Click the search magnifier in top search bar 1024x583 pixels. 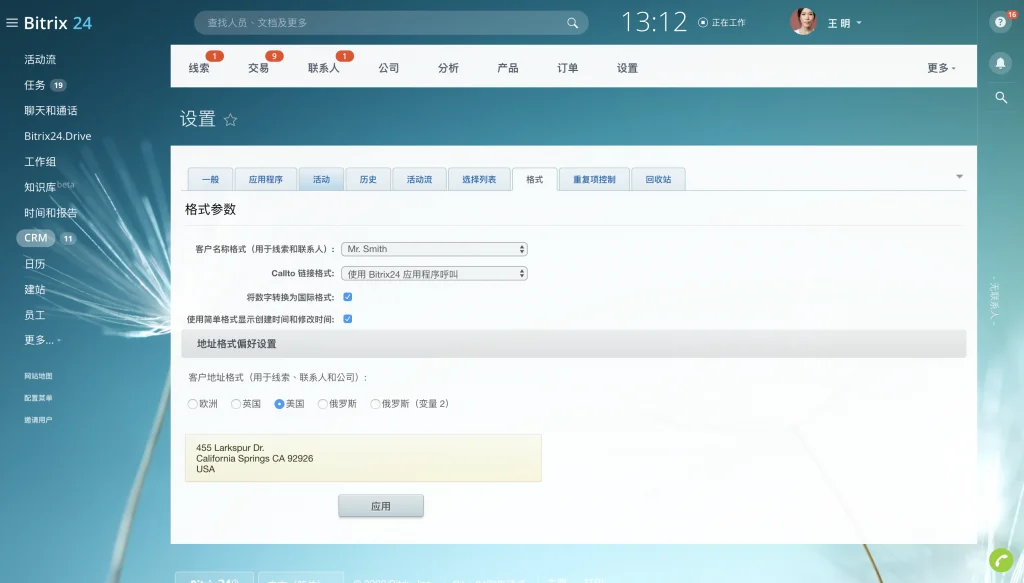(x=572, y=23)
